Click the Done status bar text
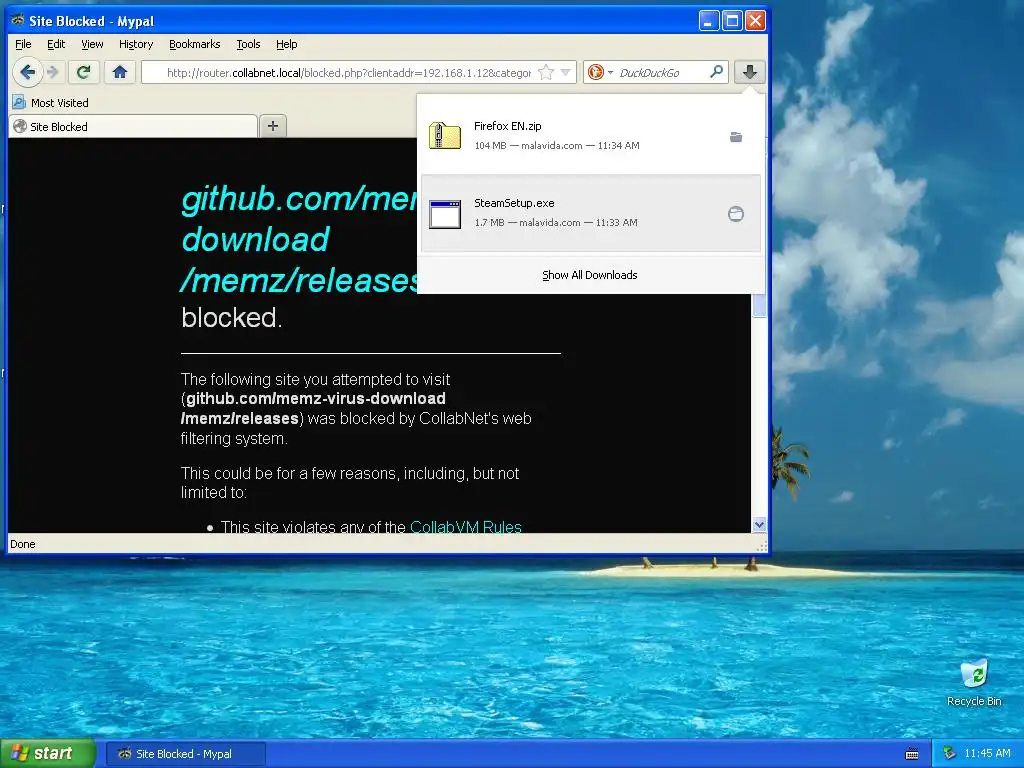1024x768 pixels. pyautogui.click(x=23, y=544)
